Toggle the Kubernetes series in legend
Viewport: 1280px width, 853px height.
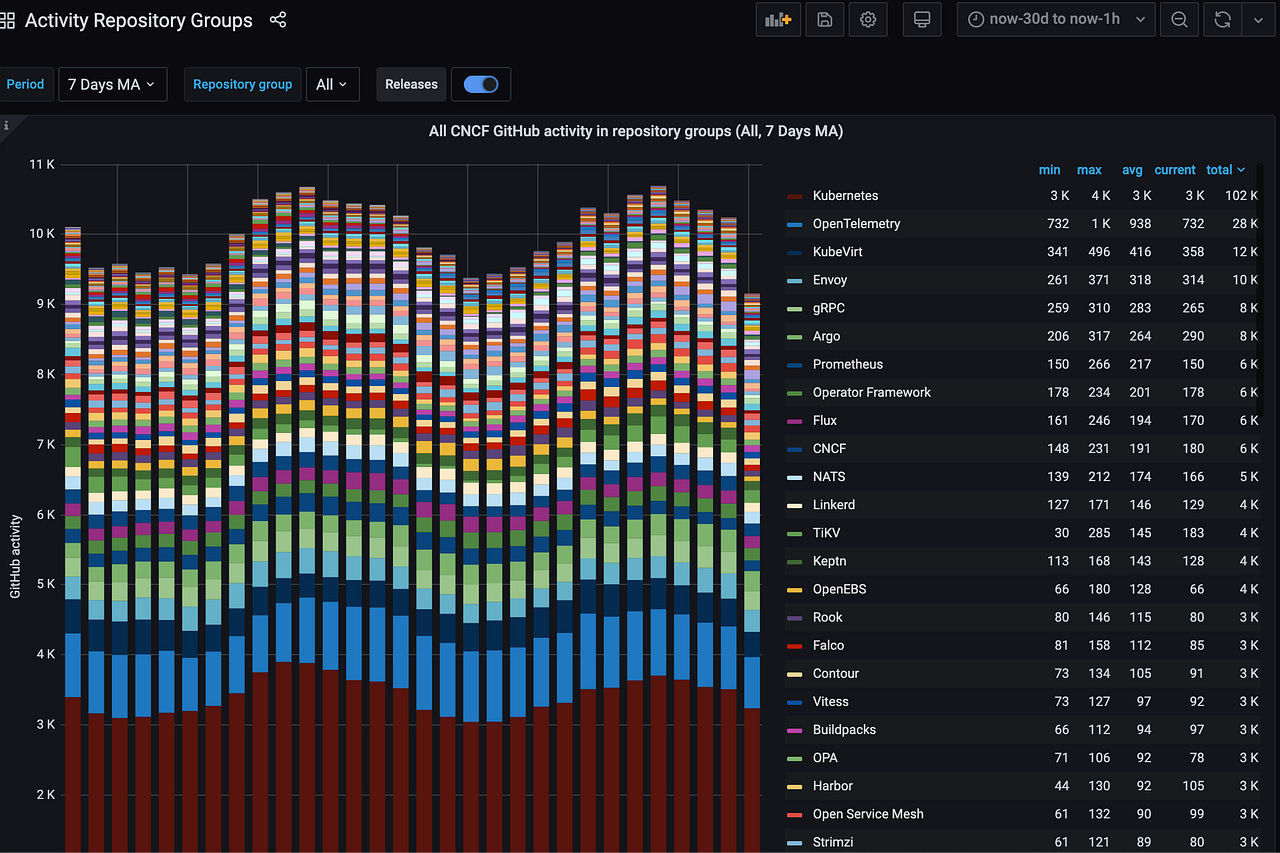[x=845, y=196]
